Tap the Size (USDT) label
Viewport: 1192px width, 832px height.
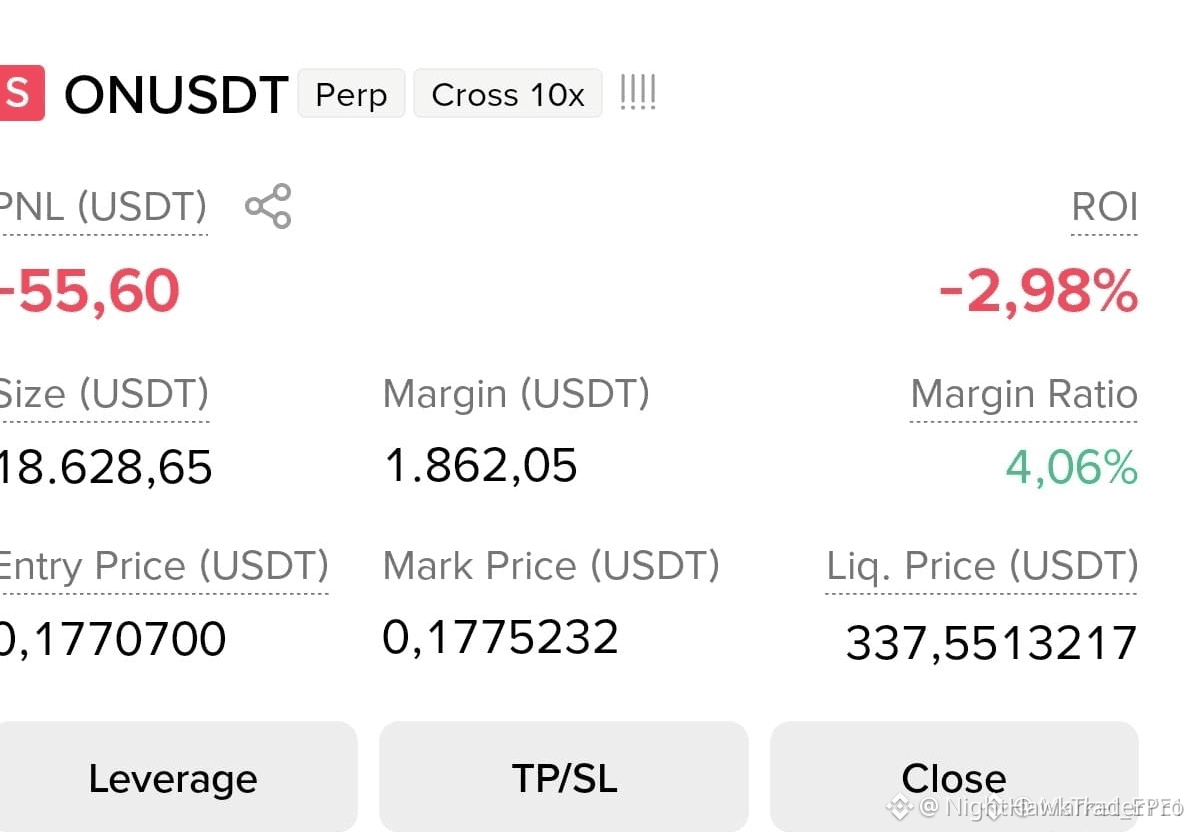click(x=104, y=394)
